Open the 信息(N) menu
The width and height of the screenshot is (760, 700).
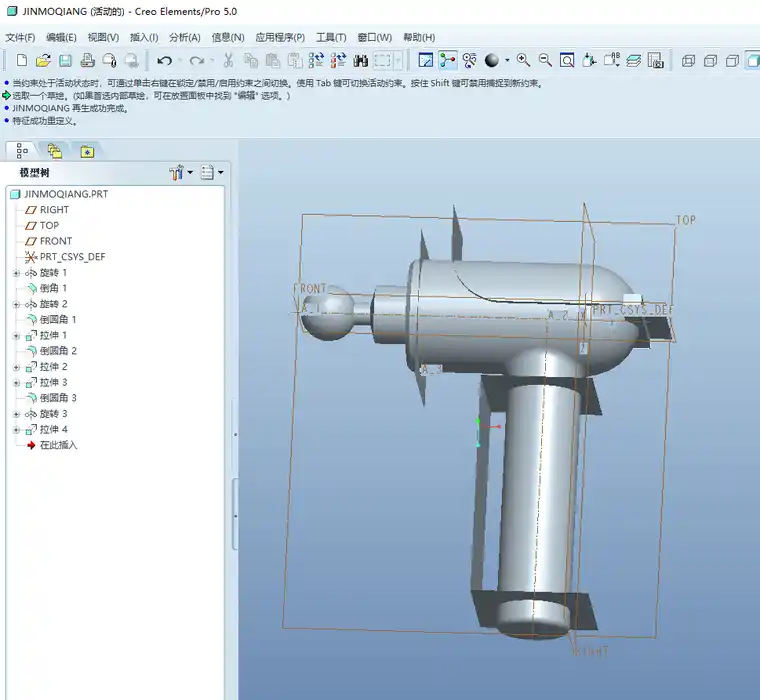[x=228, y=37]
